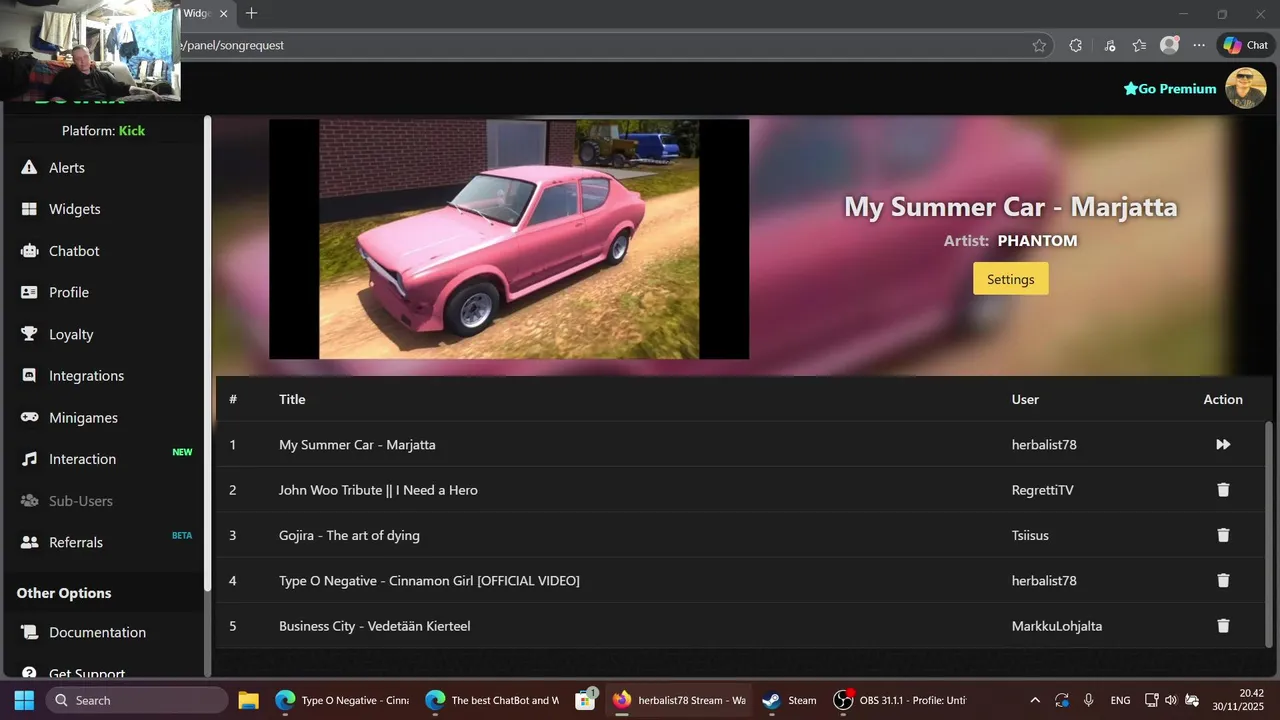Open Loyalty via the trophy icon
This screenshot has width=1280, height=720.
(x=29, y=334)
